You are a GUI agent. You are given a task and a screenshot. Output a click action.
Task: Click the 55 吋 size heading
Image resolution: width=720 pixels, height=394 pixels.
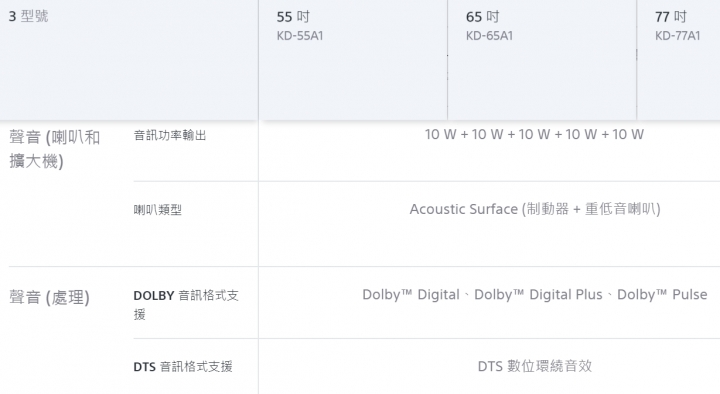(x=293, y=17)
